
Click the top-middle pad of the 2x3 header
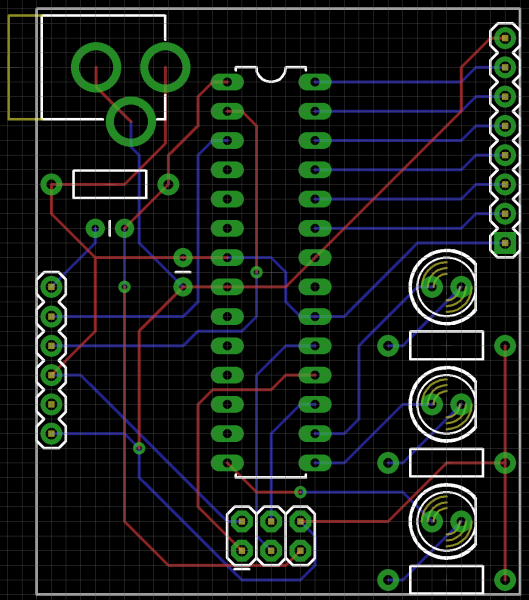271,522
